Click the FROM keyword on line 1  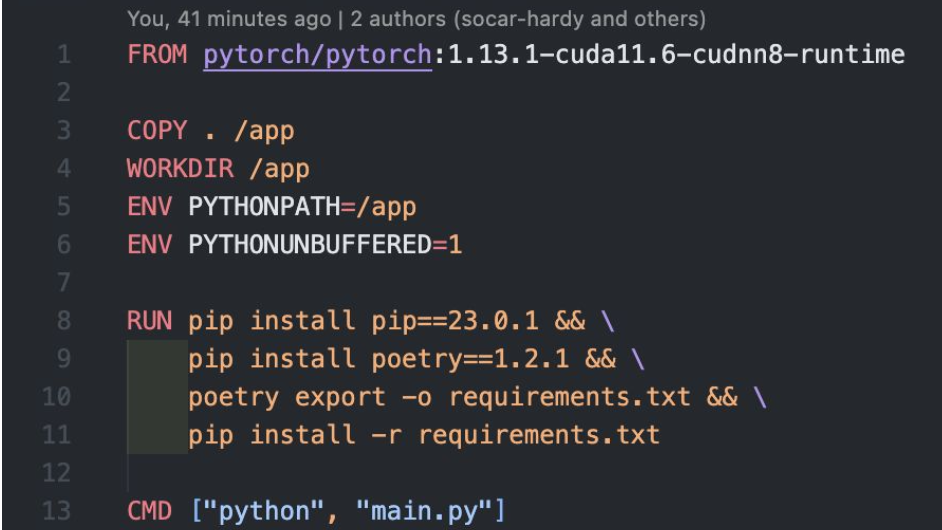pyautogui.click(x=157, y=55)
